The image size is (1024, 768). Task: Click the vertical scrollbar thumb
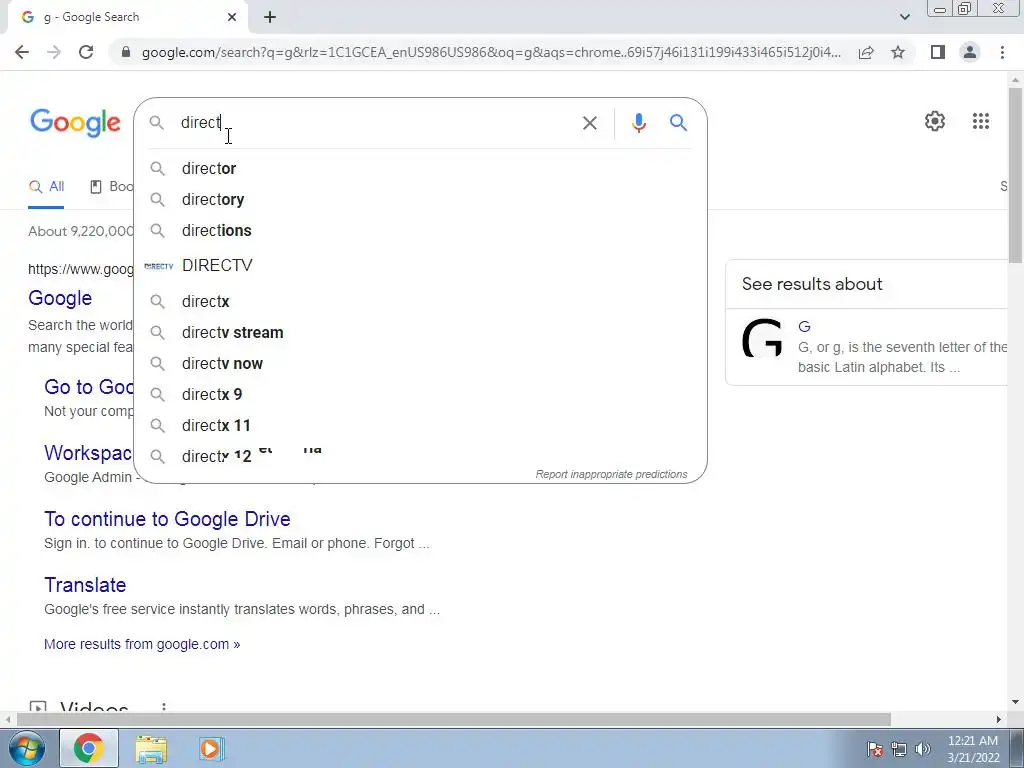pos(1015,175)
